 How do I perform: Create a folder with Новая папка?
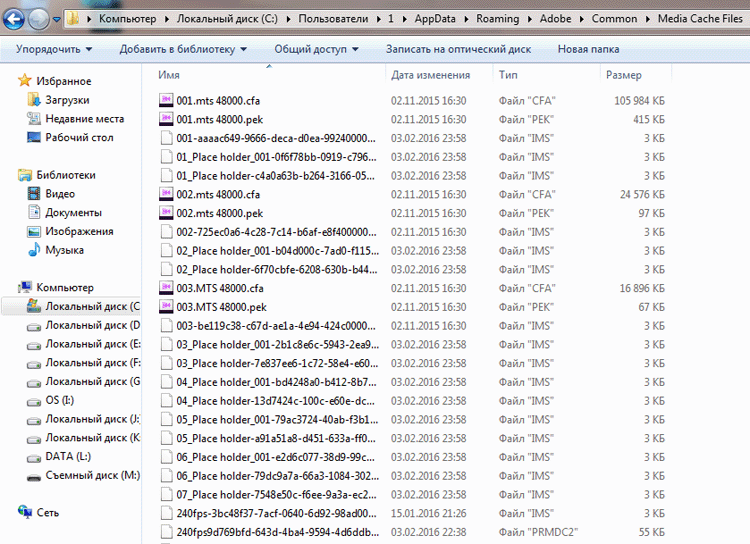click(x=588, y=49)
